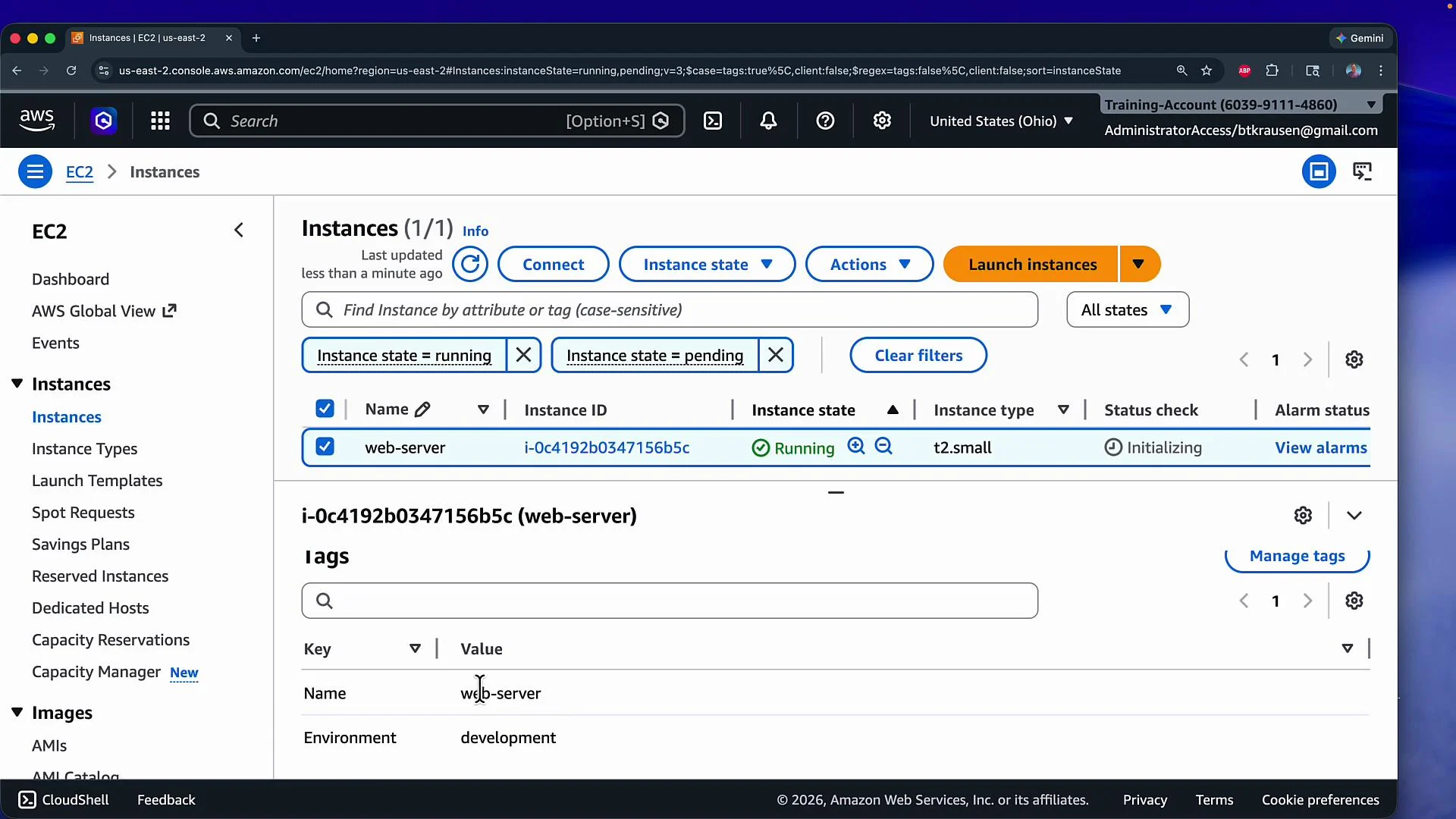Open the blue split-panel view icon
Viewport: 1456px width, 819px height.
click(x=1319, y=171)
